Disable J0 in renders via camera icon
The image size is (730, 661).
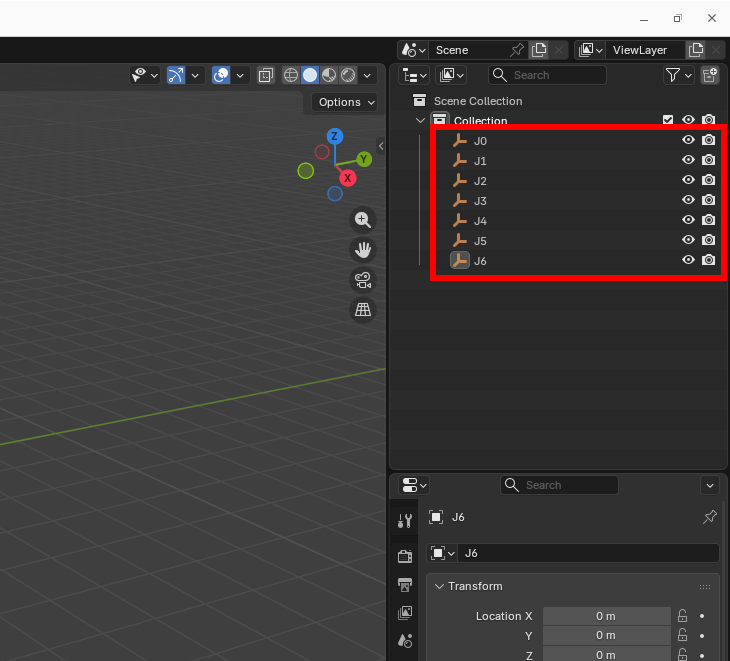pyautogui.click(x=709, y=141)
